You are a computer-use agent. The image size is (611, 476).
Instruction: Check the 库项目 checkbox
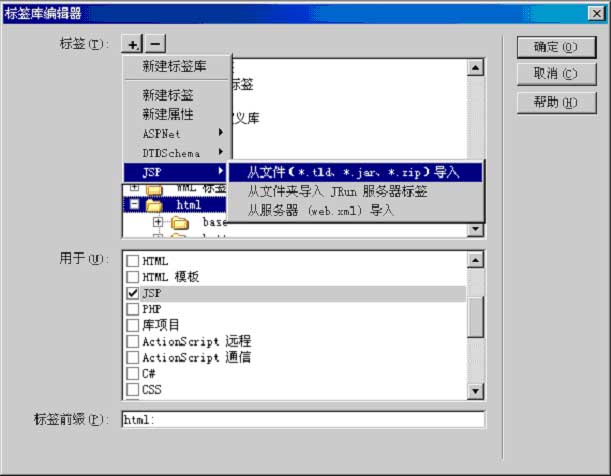click(x=133, y=325)
